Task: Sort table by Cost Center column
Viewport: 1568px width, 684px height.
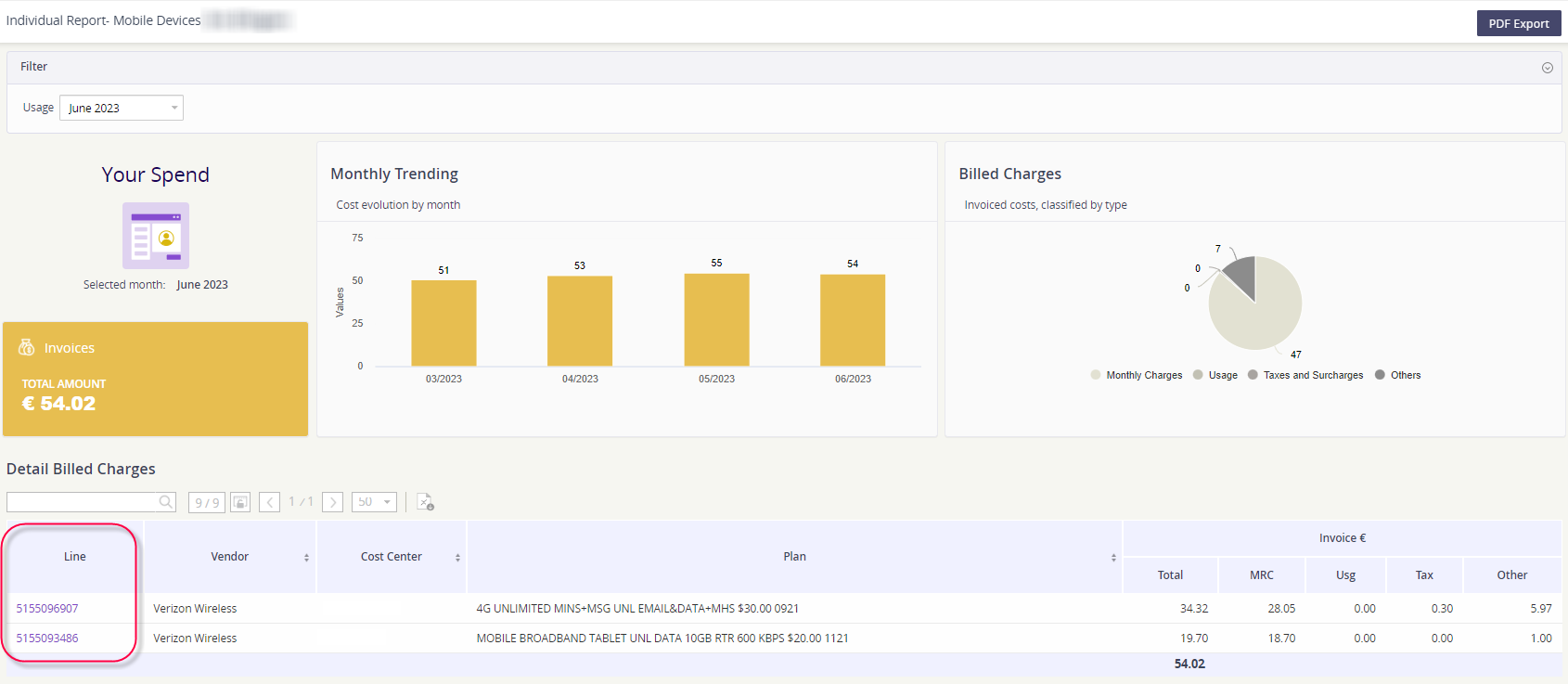Action: (x=392, y=557)
